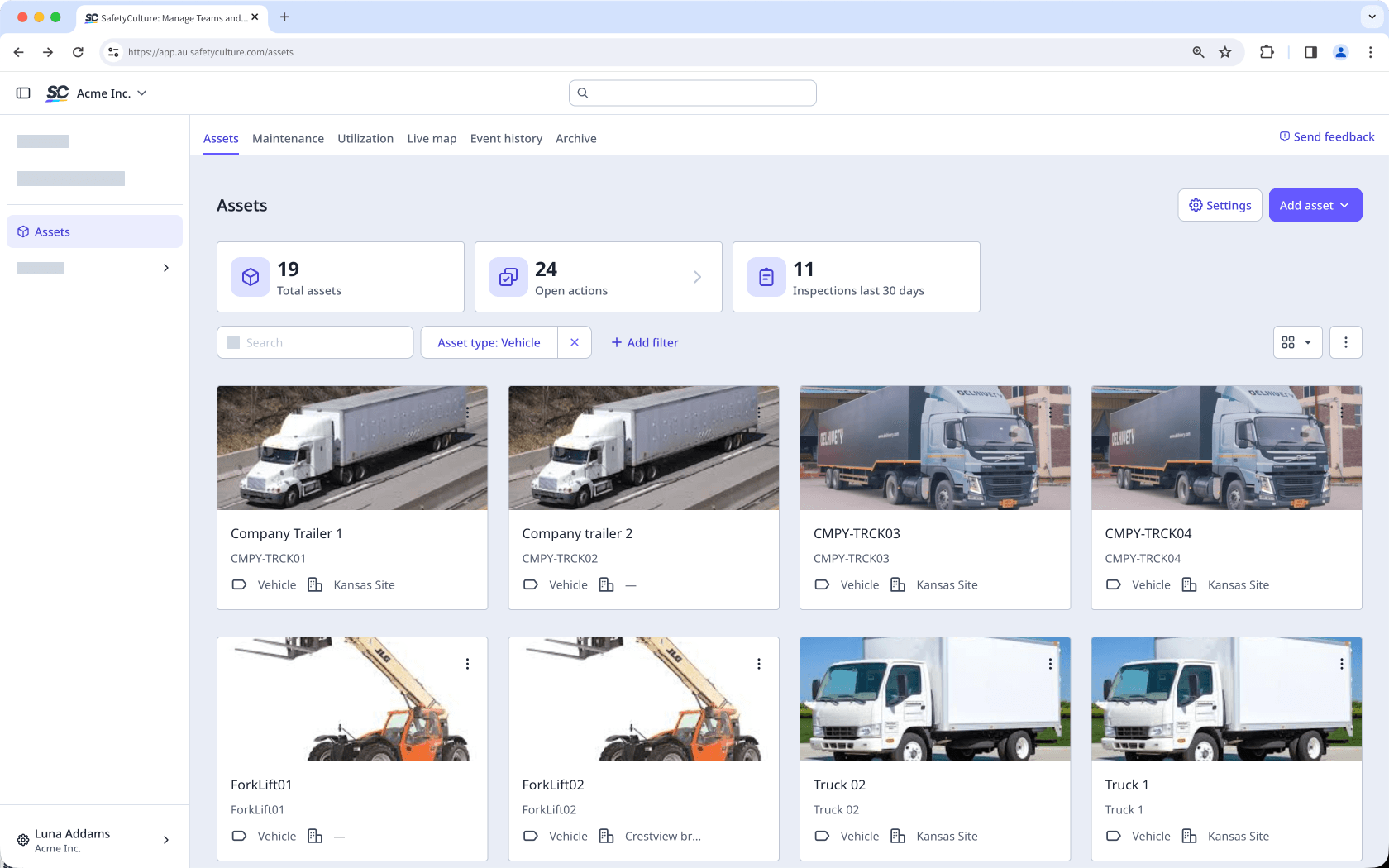Viewport: 1389px width, 868px height.
Task: Open the Event history tab
Action: click(x=506, y=138)
